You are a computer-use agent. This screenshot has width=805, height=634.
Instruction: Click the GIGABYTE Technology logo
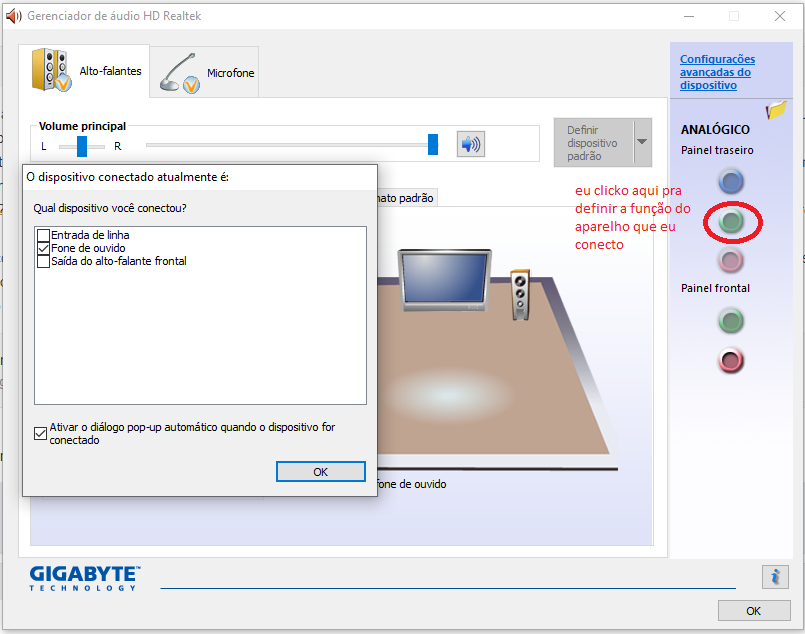tap(85, 579)
